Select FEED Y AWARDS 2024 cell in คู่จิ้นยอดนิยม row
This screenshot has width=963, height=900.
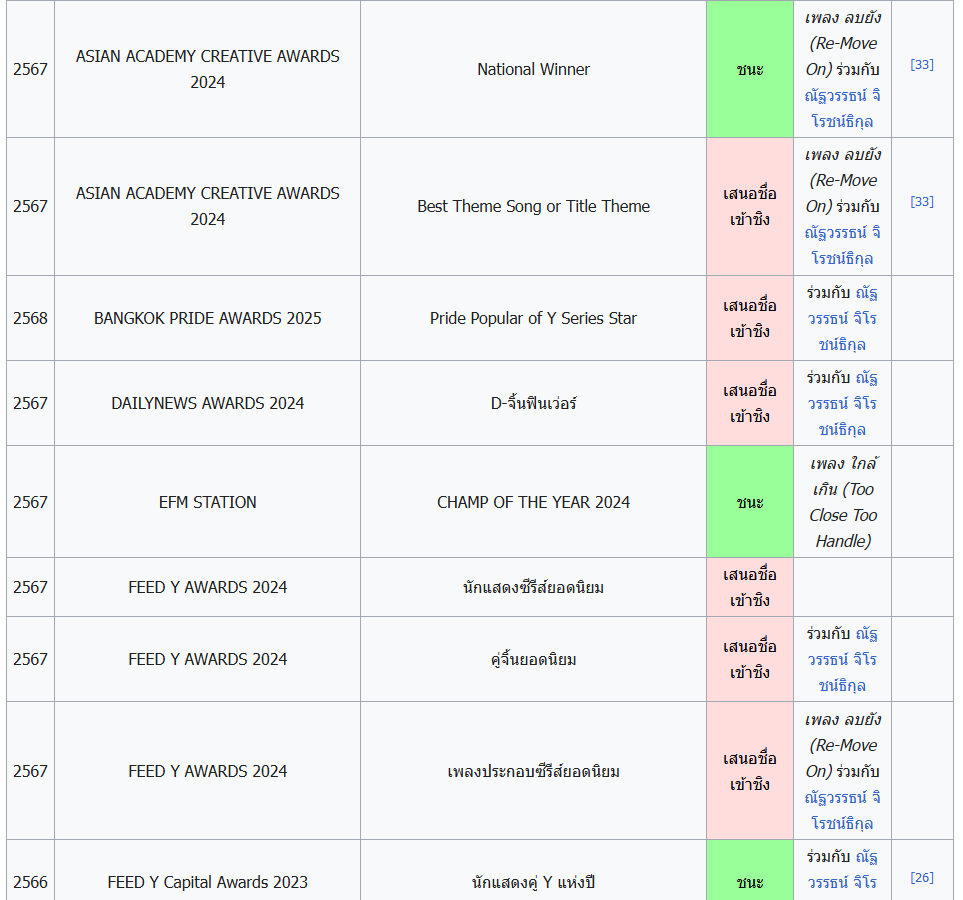[x=208, y=659]
